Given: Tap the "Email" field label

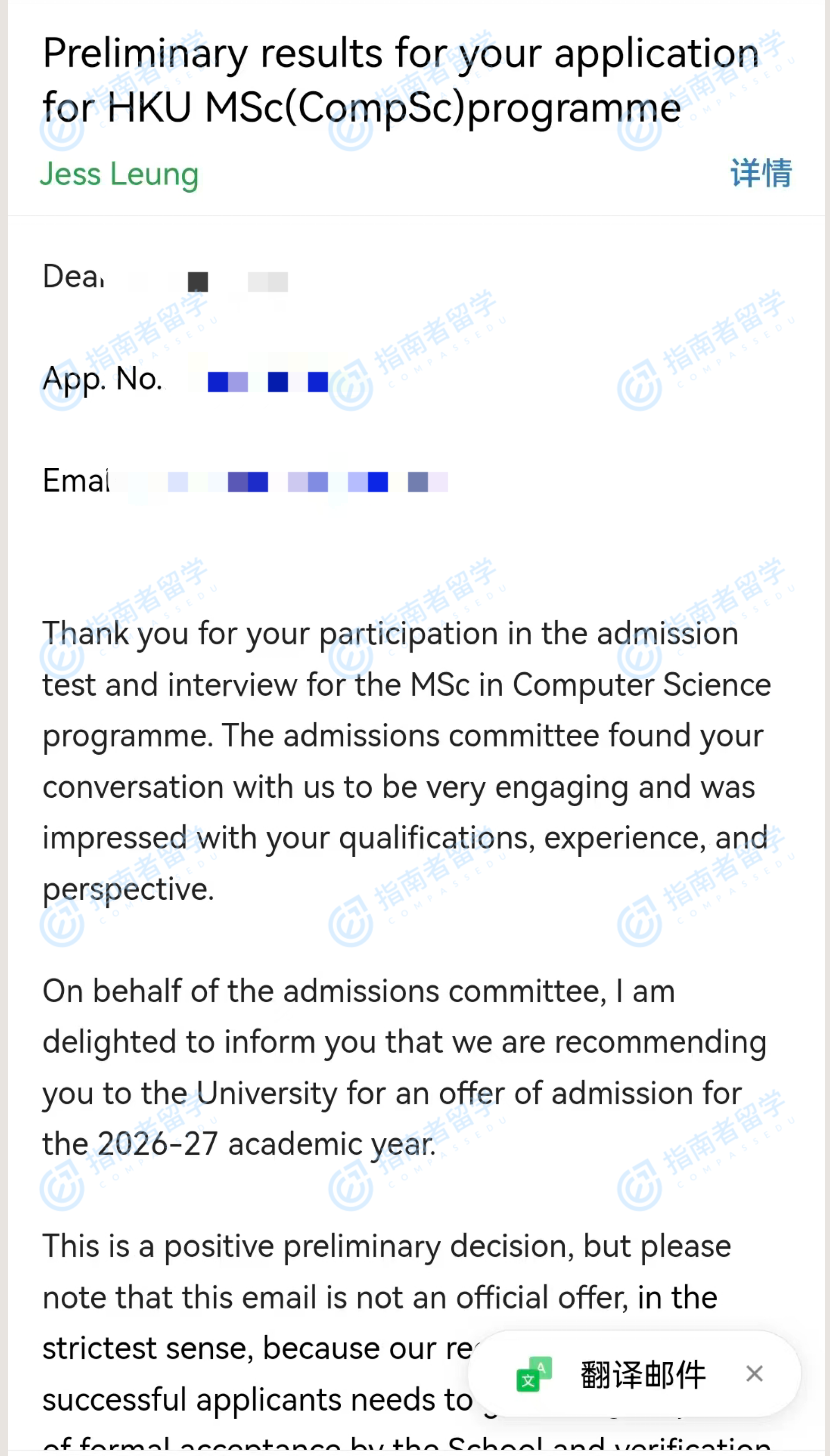Looking at the screenshot, I should point(75,481).
